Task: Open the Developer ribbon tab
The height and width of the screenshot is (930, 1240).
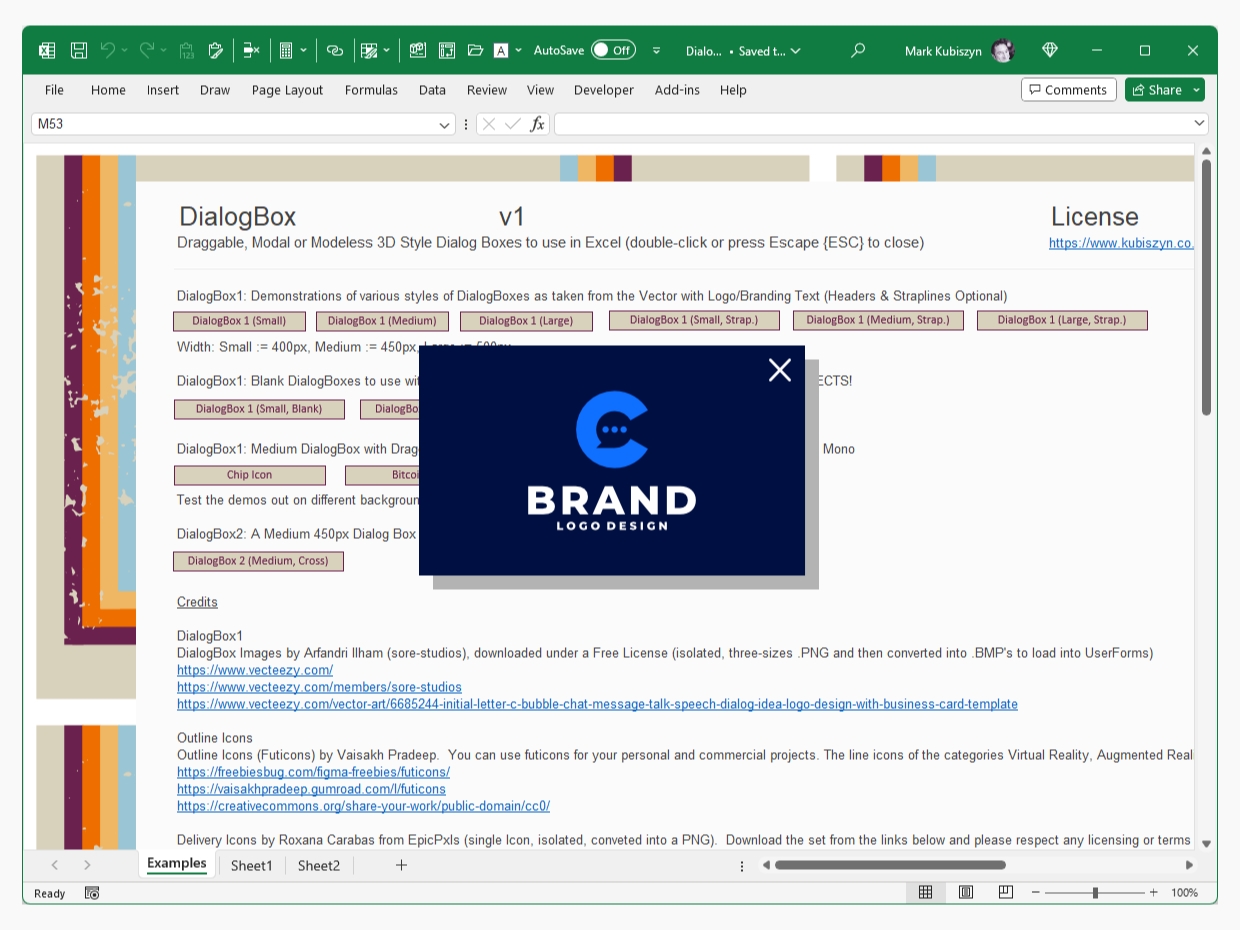Action: tap(603, 90)
